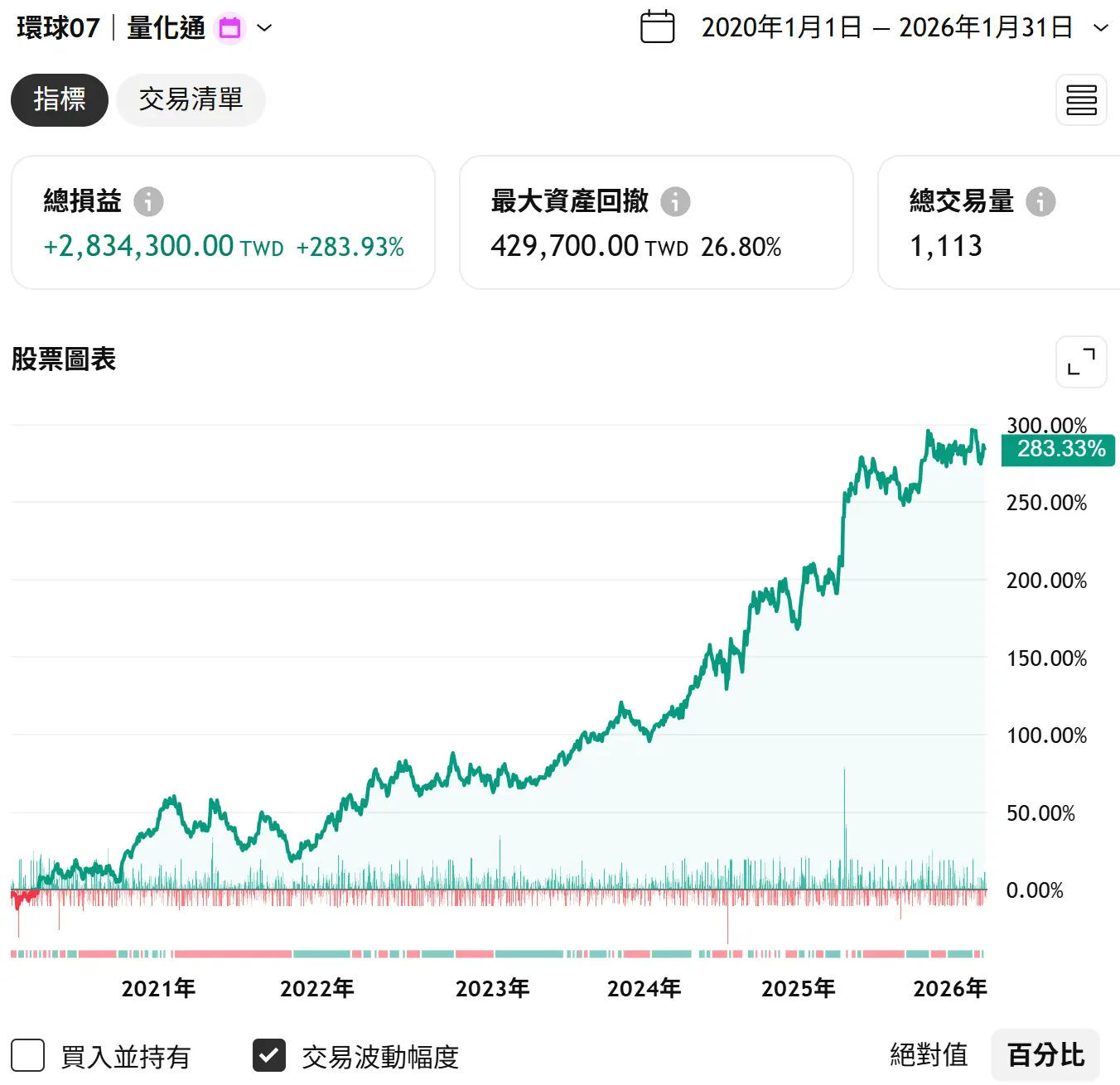Switch chart scale to 絕對值
This screenshot has width=1120, height=1085.
pos(929,1055)
